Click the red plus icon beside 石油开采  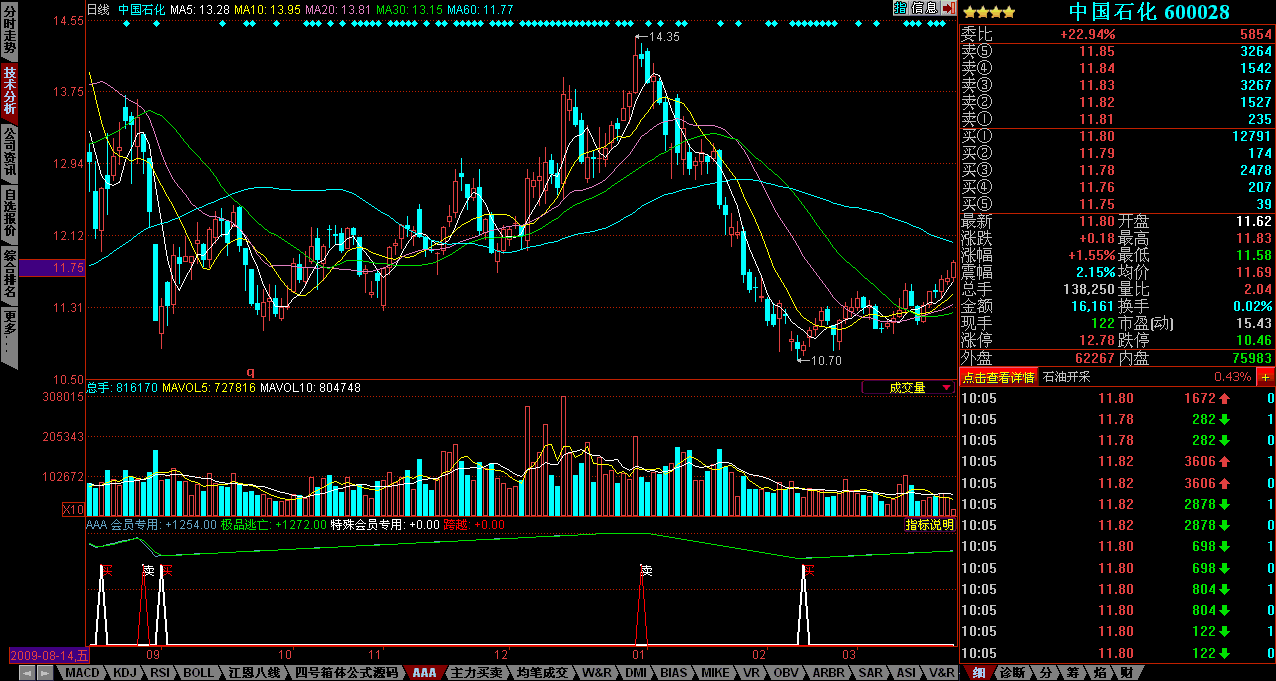coord(1265,377)
